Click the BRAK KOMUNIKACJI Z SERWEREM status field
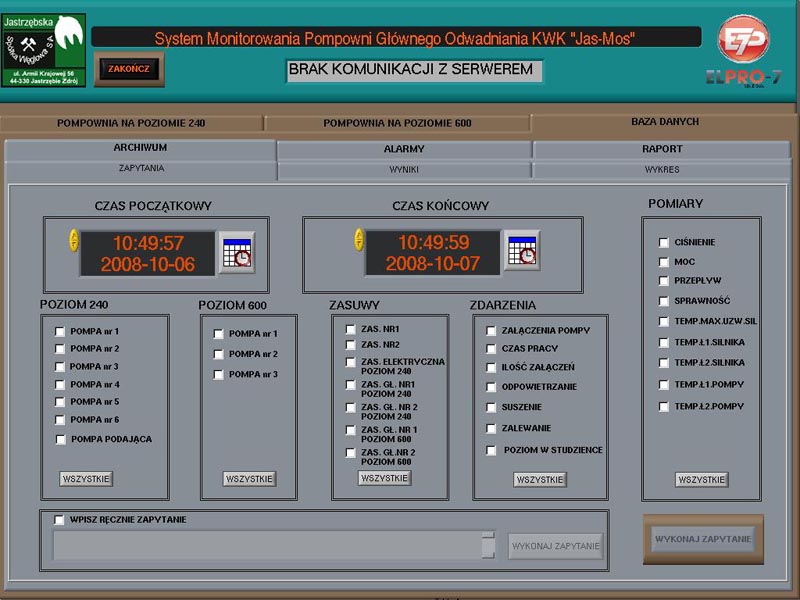The image size is (800, 600). click(414, 70)
